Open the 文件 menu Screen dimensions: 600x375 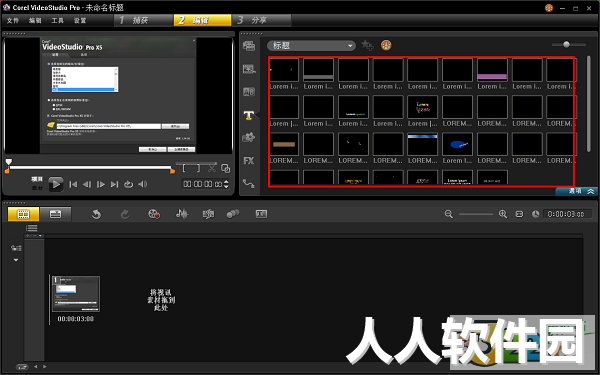point(13,20)
